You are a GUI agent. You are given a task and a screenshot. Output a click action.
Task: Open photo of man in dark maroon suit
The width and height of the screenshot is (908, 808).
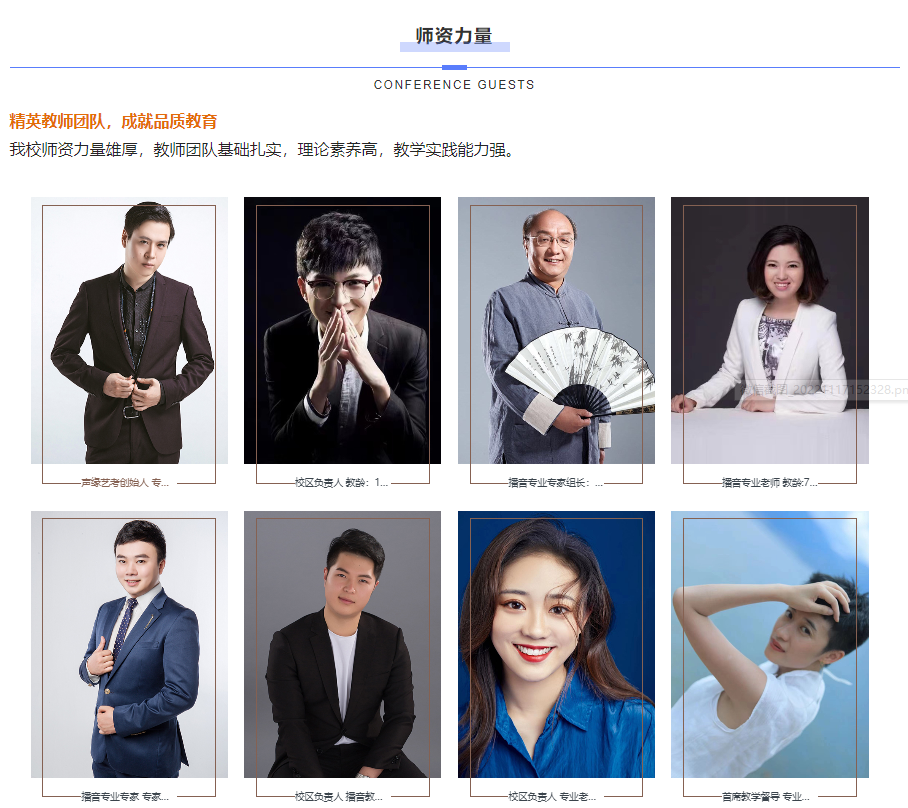(129, 330)
